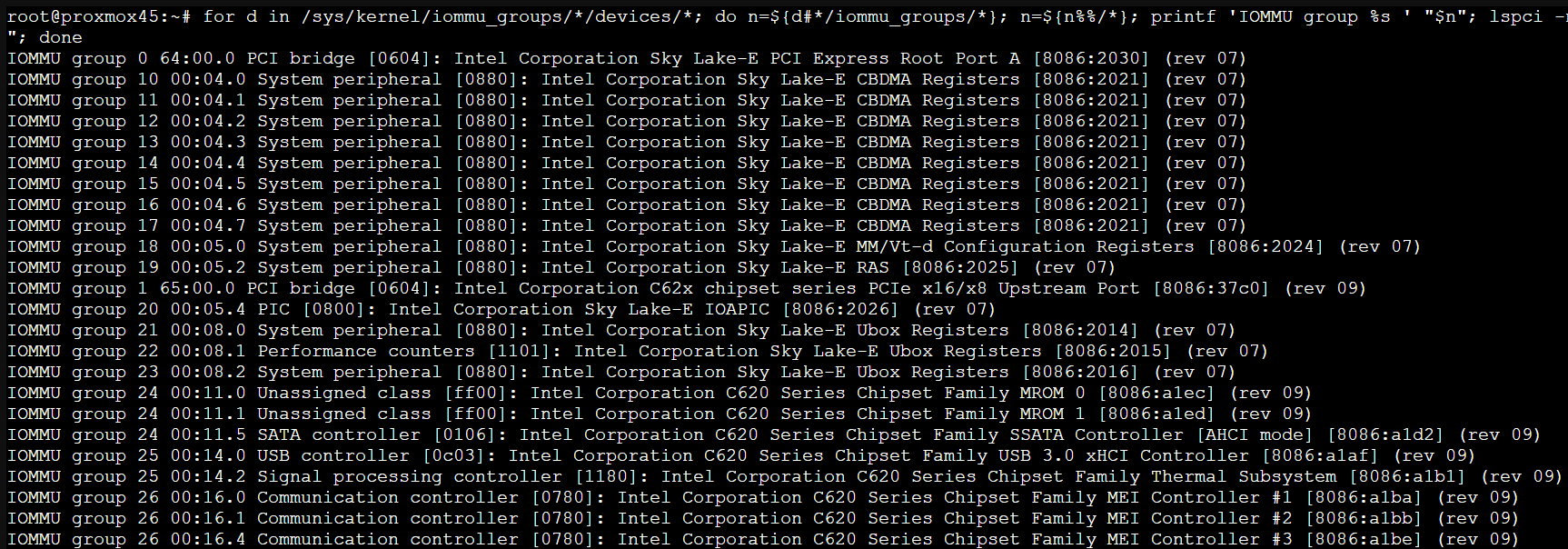Click the "IOAPIC" device name
This screenshot has height=549, width=1568.
tap(737, 309)
